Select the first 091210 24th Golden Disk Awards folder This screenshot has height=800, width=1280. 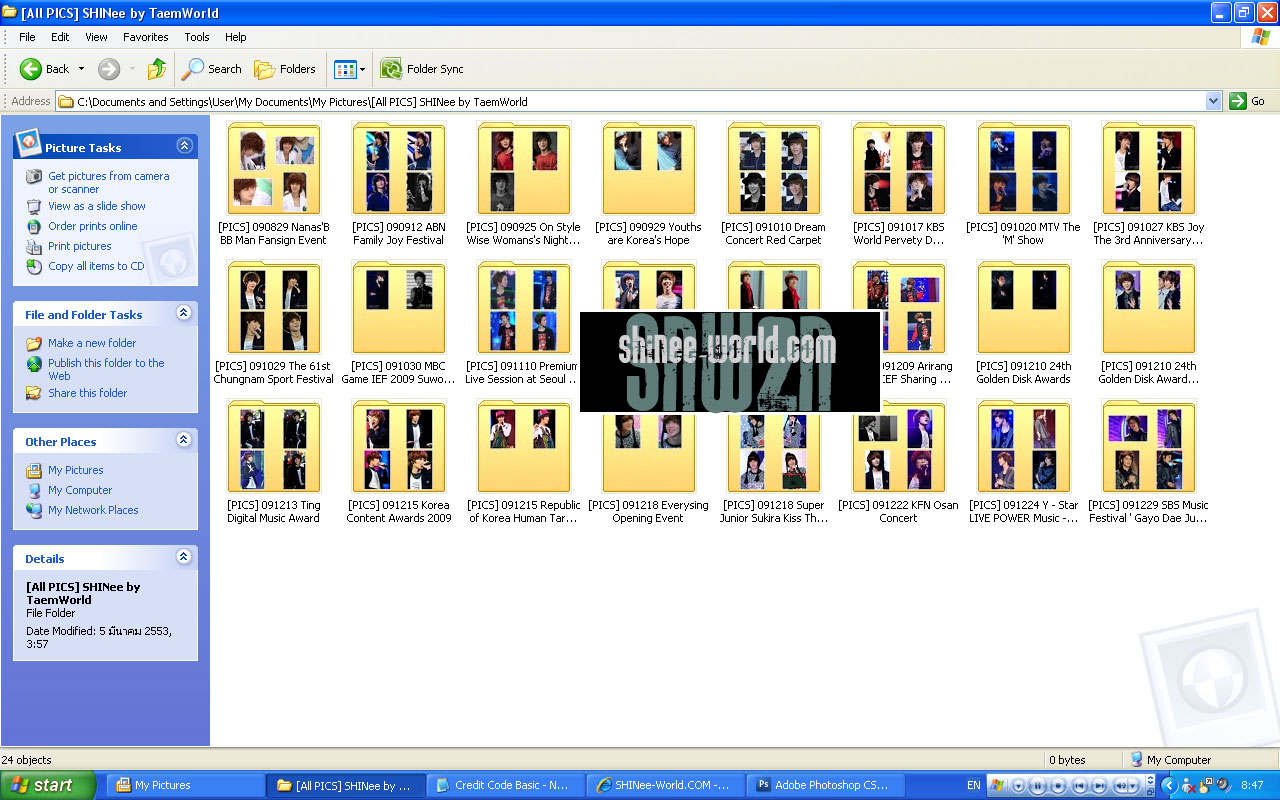[1023, 324]
